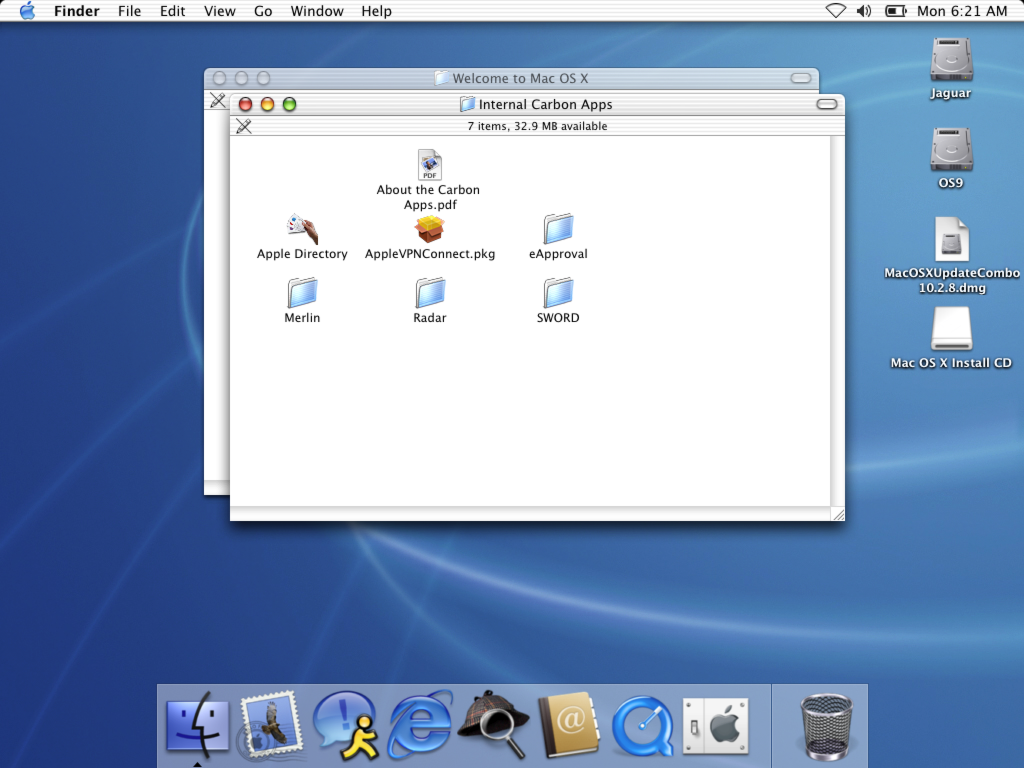Launch iChat from the Dock

[345, 725]
